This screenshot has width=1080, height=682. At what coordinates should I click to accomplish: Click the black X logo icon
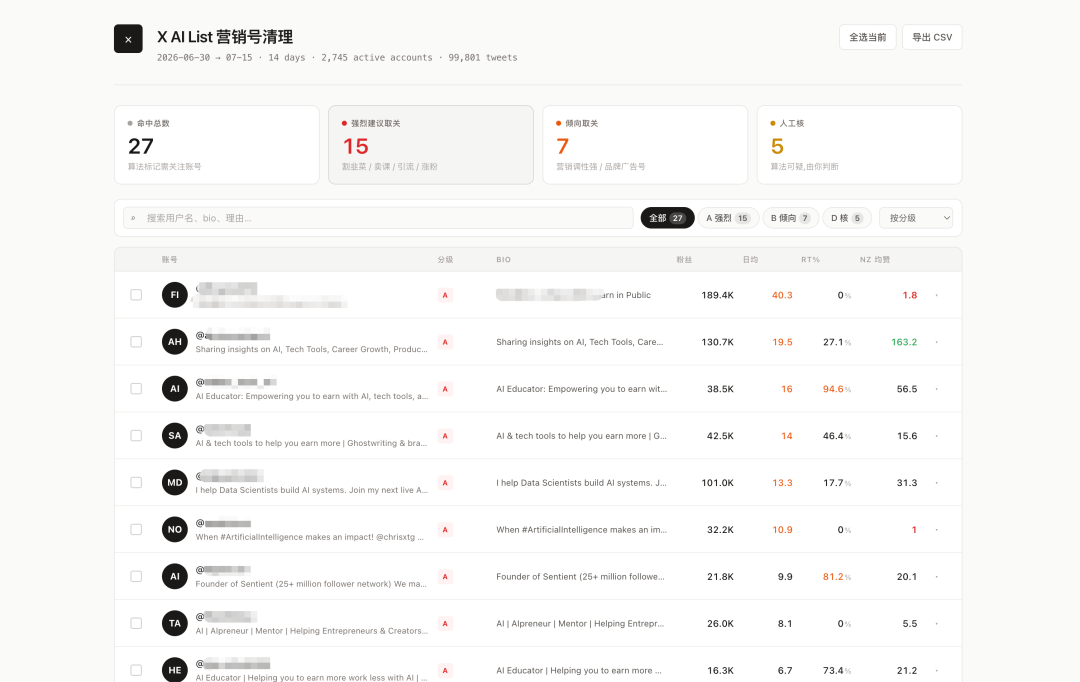(x=128, y=39)
